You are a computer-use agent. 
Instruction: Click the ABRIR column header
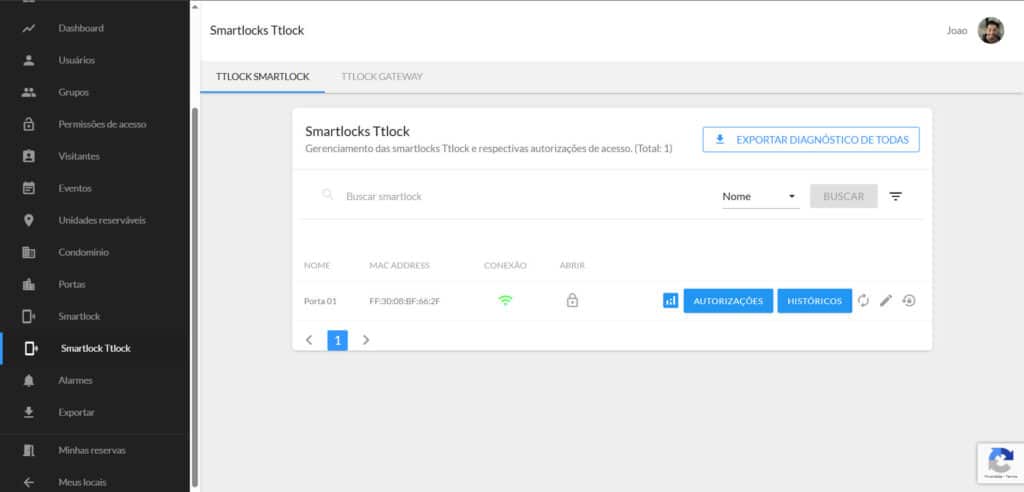click(x=572, y=265)
